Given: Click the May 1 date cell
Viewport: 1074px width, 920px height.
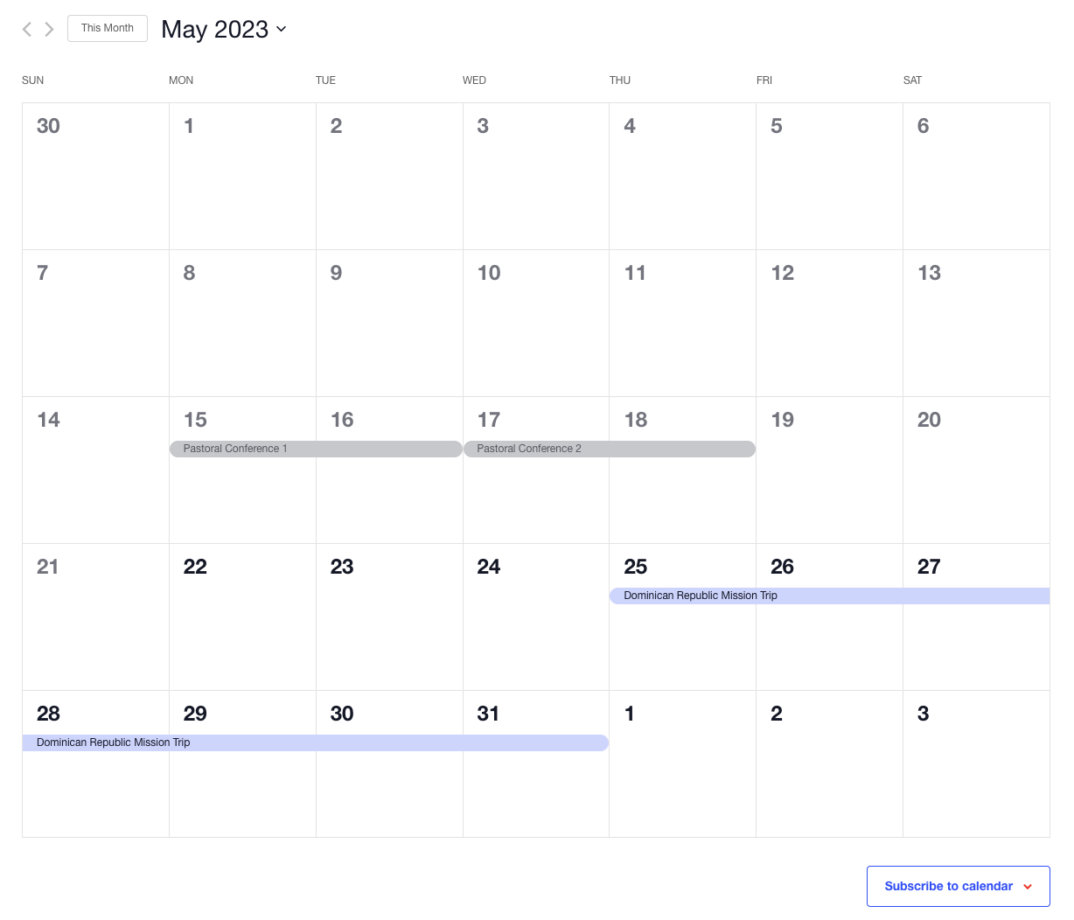Looking at the screenshot, I should (241, 175).
